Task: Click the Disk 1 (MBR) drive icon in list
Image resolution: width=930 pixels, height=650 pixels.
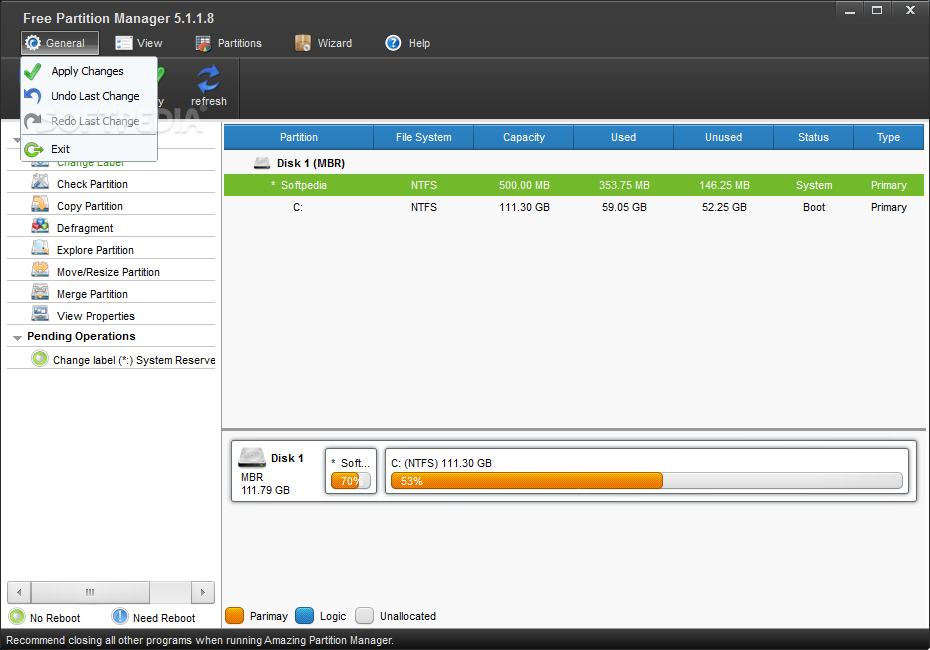Action: coord(262,163)
